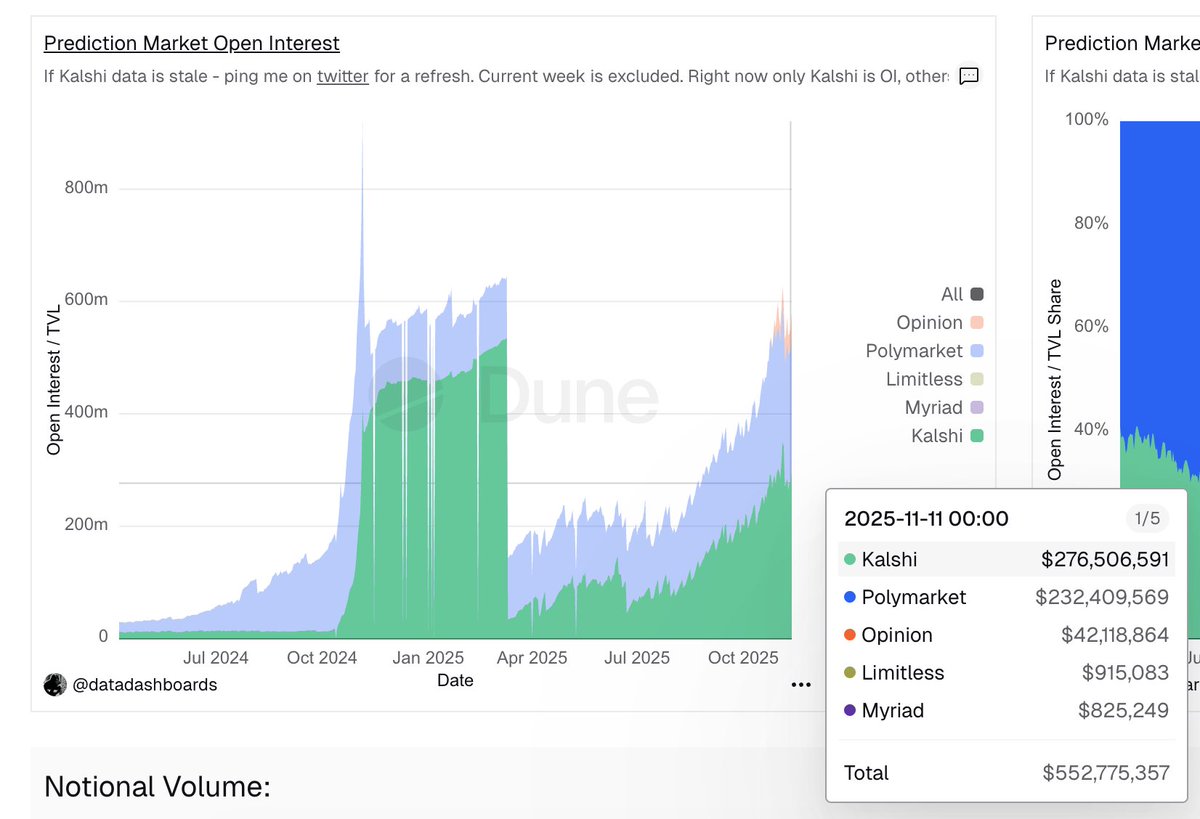Image resolution: width=1200 pixels, height=819 pixels.
Task: Click the Polymarket value $232,409,569
Action: [x=1102, y=597]
